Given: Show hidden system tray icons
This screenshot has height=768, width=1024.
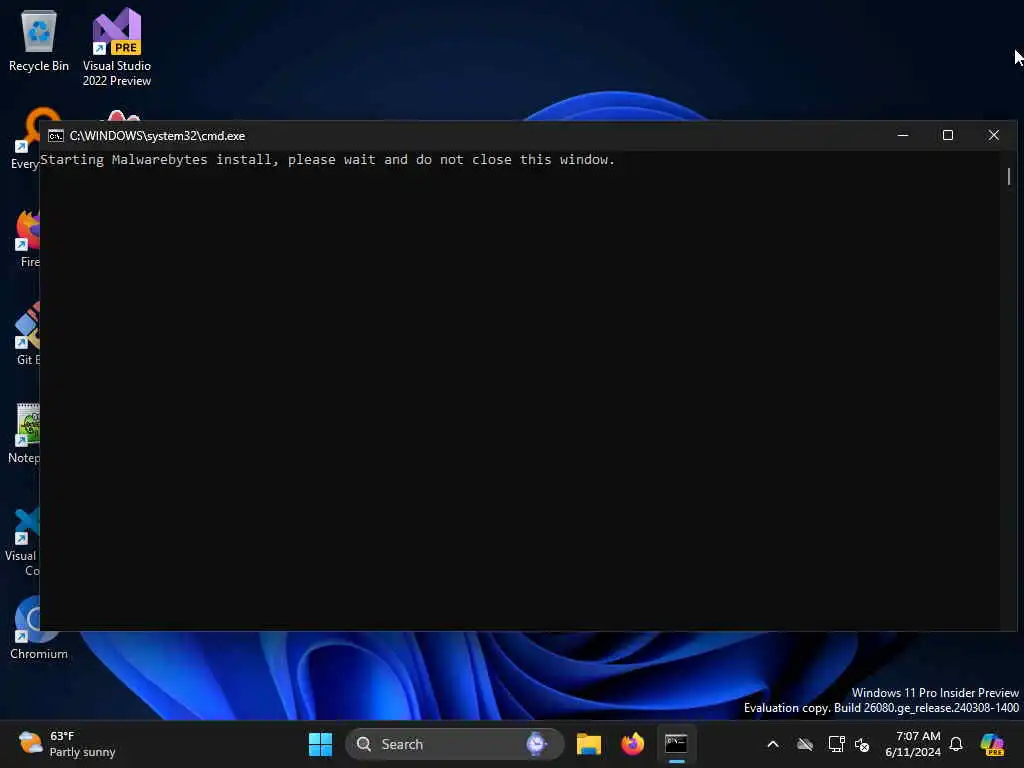Looking at the screenshot, I should (773, 744).
